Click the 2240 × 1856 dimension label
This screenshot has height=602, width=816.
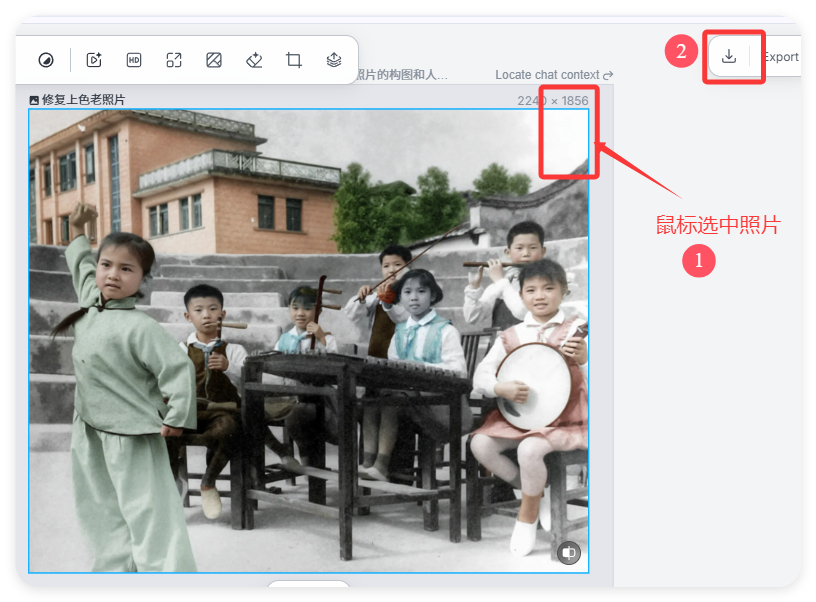coord(553,101)
